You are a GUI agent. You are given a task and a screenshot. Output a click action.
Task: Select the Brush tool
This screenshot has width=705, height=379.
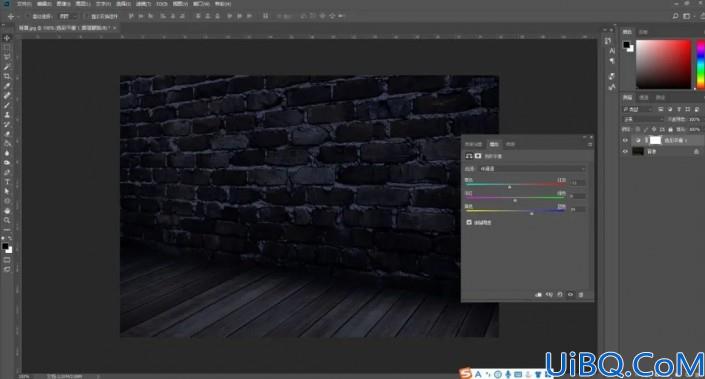point(7,105)
